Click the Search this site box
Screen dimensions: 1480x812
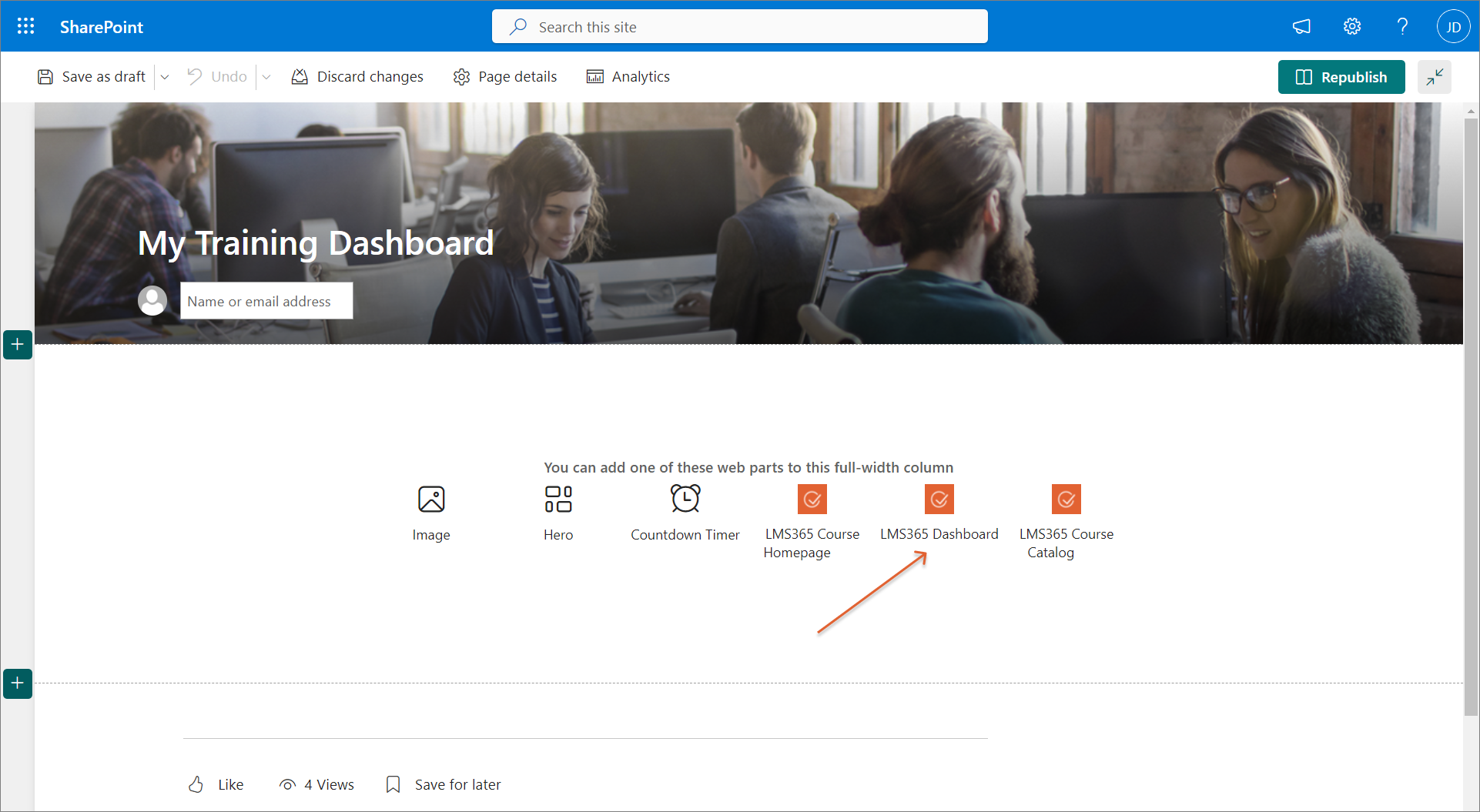tap(739, 27)
